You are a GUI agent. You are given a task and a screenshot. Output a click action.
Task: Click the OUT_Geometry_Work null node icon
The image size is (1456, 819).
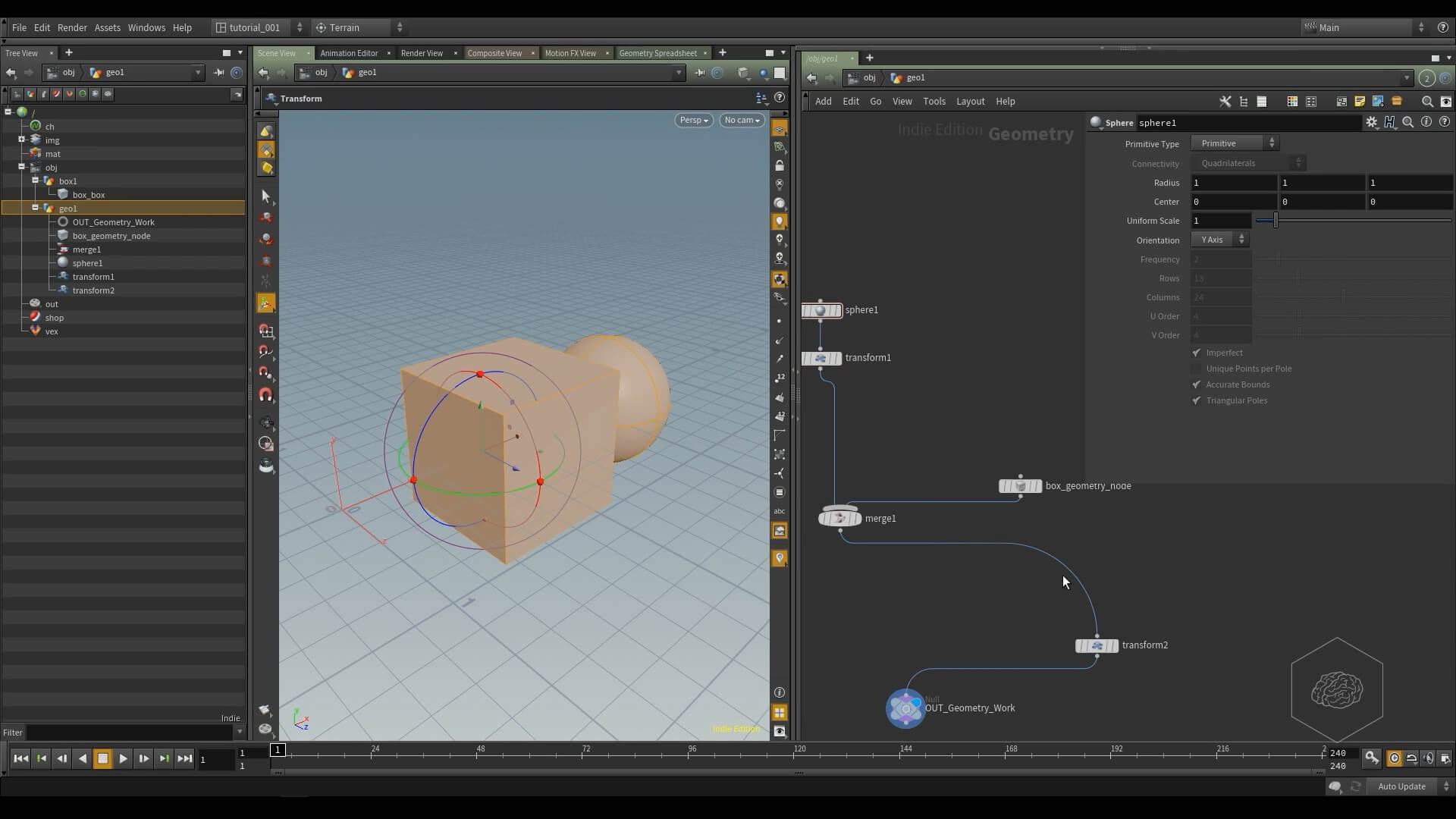coord(905,709)
